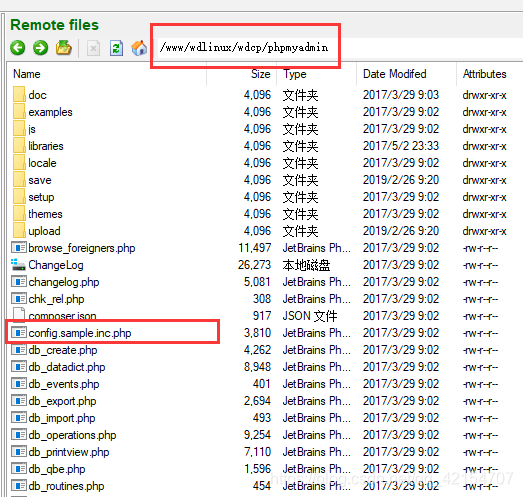Image resolution: width=523 pixels, height=497 pixels.
Task: Select the doc folder name
Action: (x=37, y=95)
